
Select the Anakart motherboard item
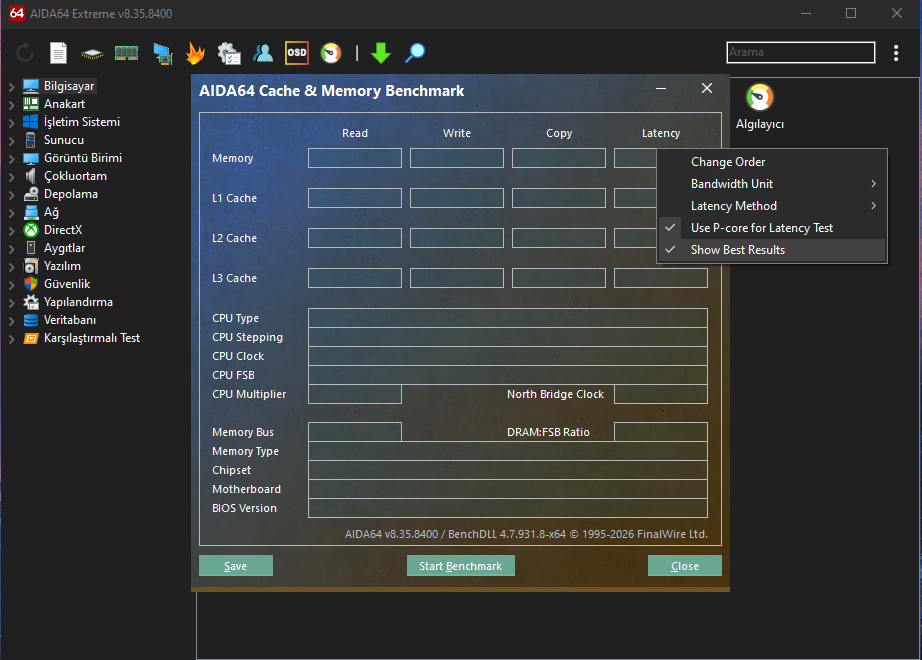(x=64, y=104)
